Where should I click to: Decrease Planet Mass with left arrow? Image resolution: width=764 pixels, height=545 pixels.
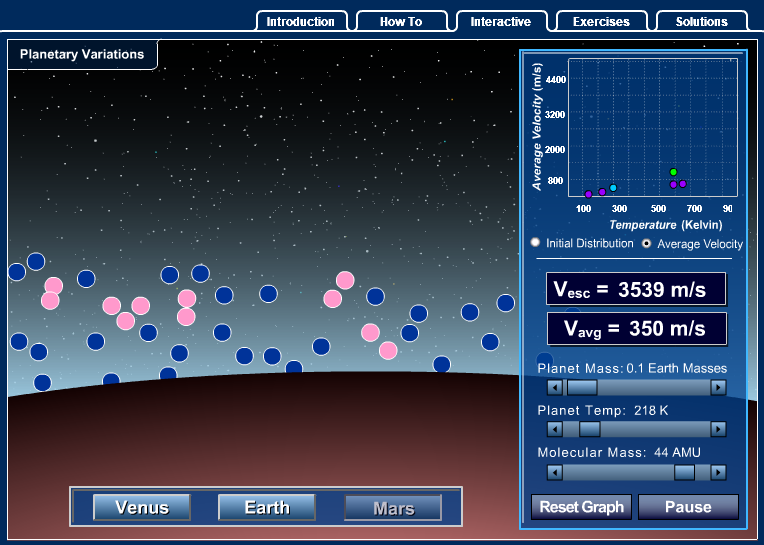(x=555, y=388)
